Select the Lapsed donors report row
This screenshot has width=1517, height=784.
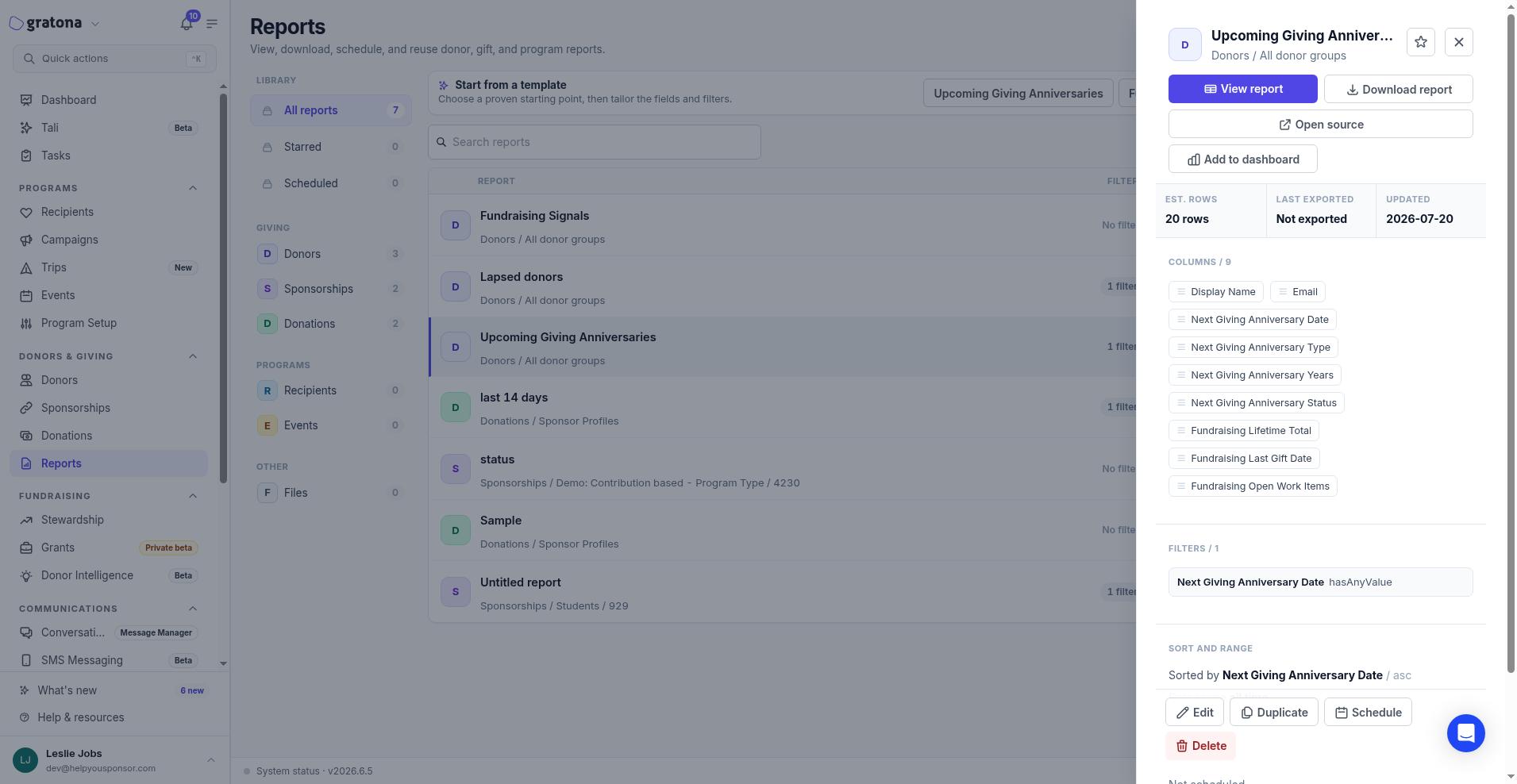(782, 287)
